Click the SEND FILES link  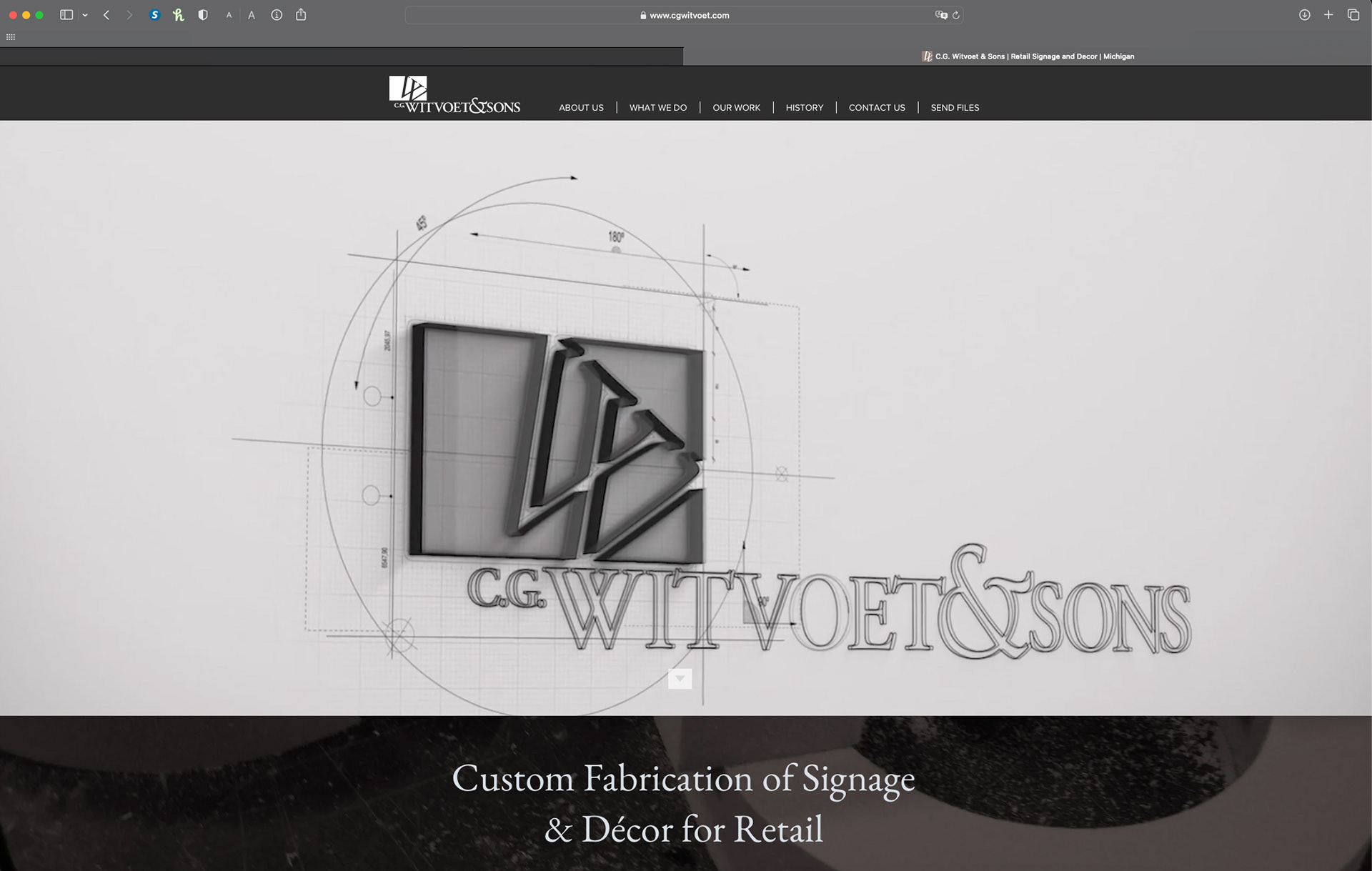(955, 108)
